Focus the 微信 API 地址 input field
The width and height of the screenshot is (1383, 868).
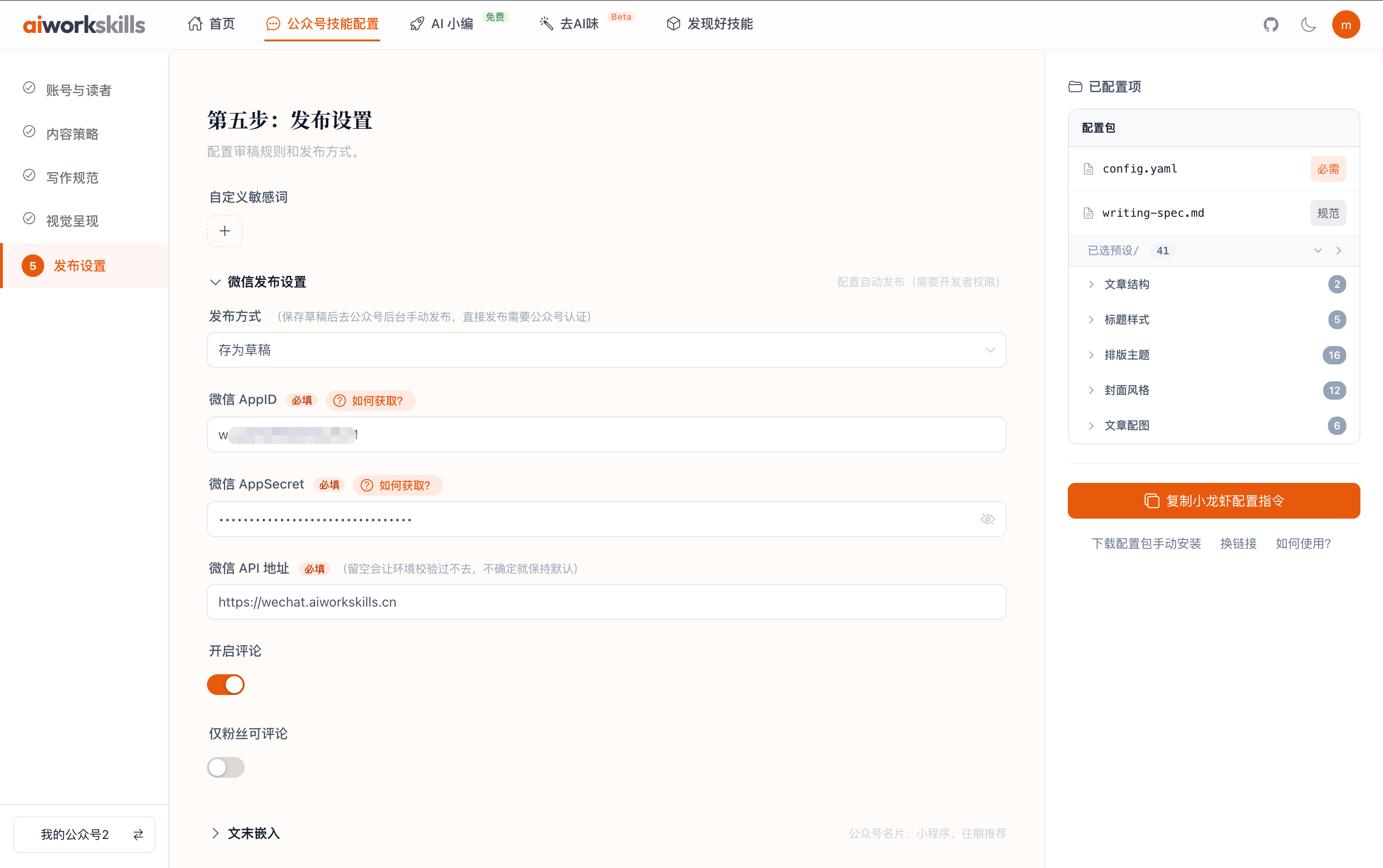pos(606,602)
